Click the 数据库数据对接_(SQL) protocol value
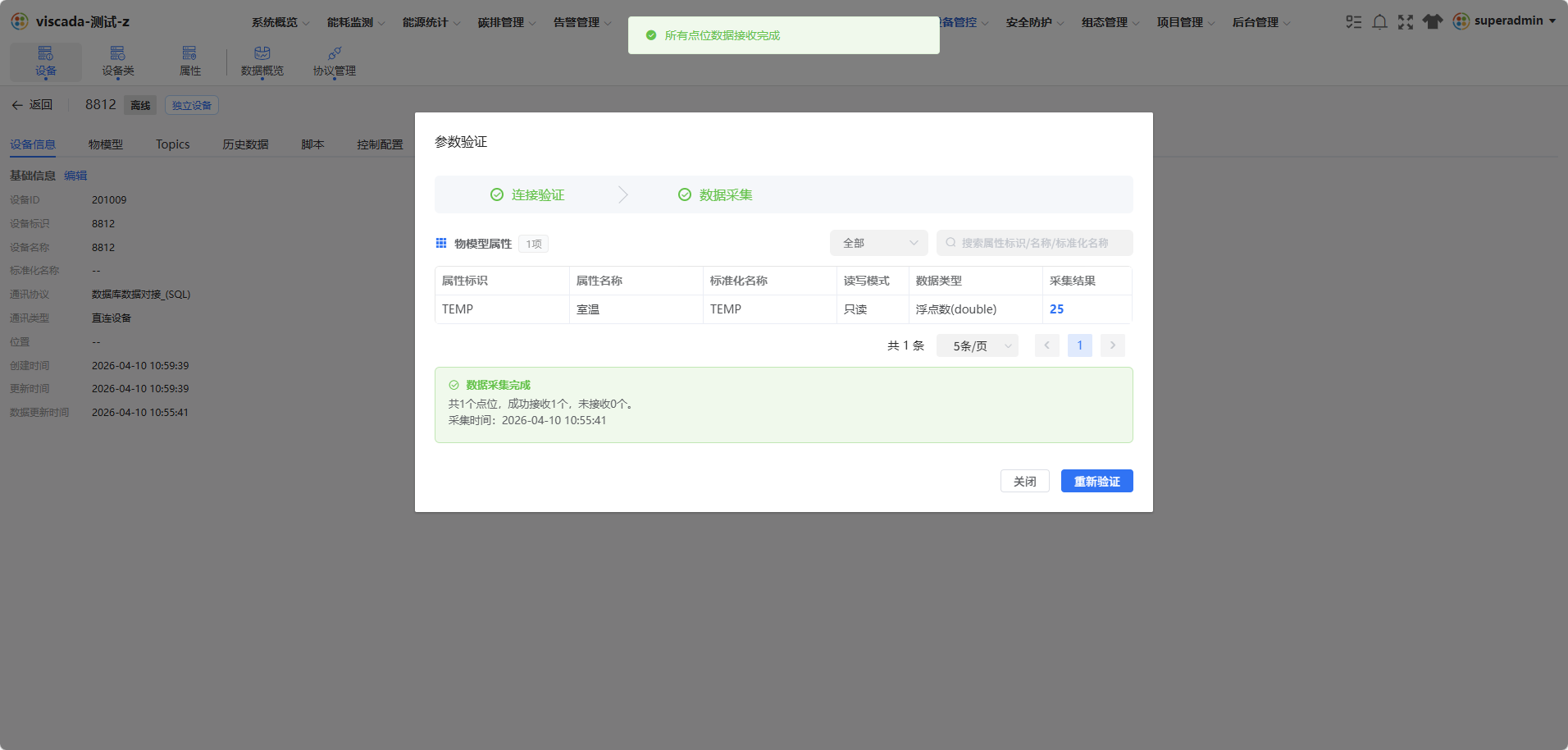Screen dimensions: 1568x750 coord(141,295)
